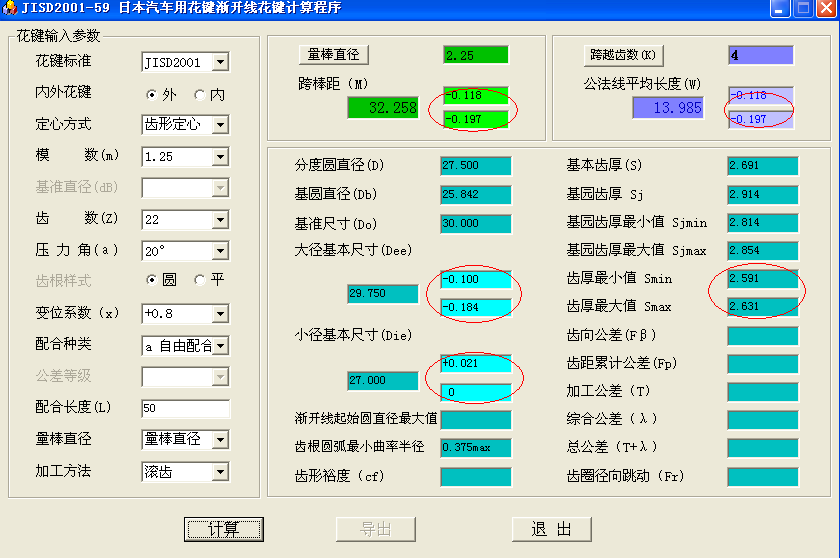Click the 退出 exit button
This screenshot has width=840, height=558.
pyautogui.click(x=552, y=529)
